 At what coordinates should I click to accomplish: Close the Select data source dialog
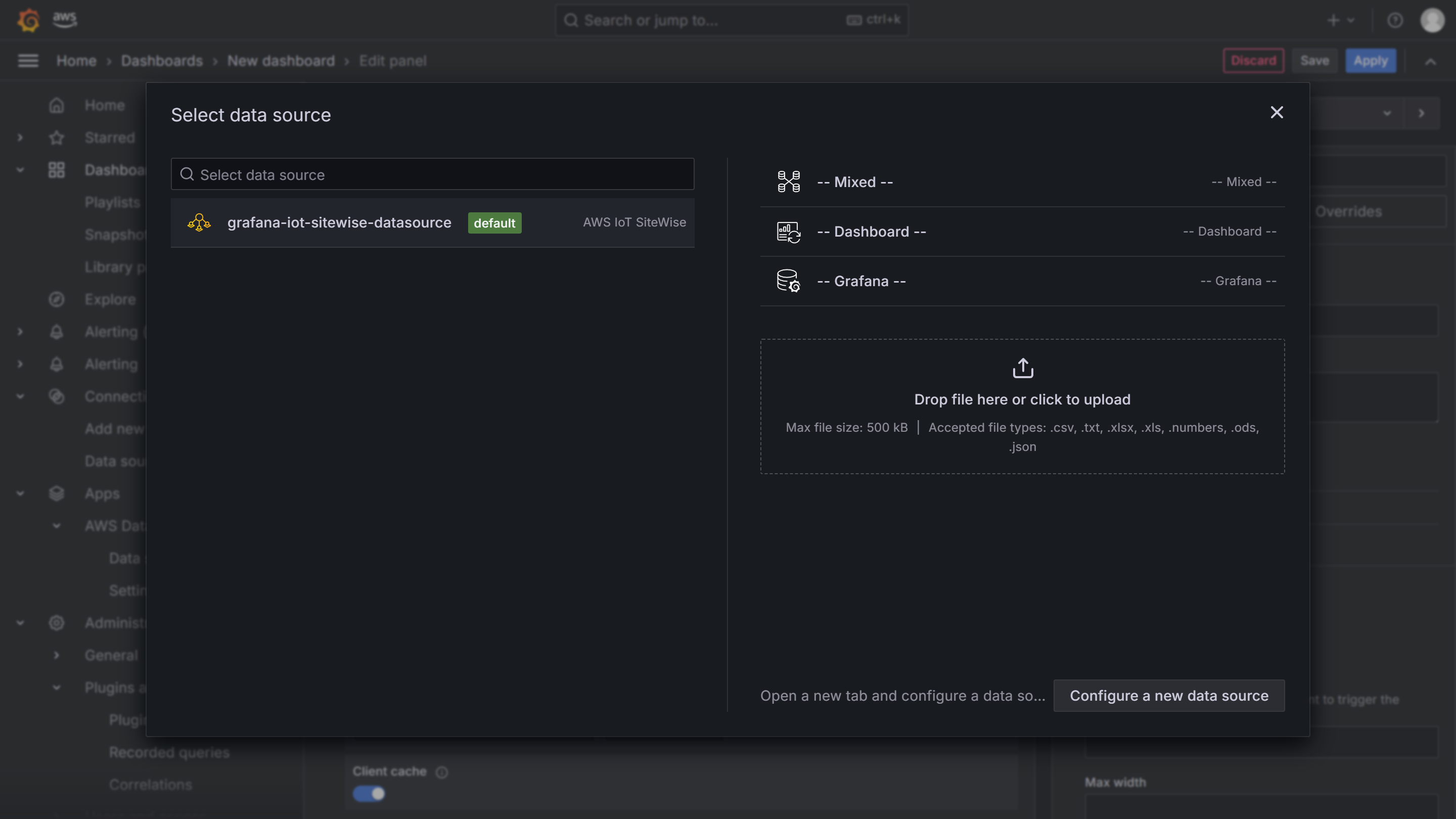click(1276, 112)
